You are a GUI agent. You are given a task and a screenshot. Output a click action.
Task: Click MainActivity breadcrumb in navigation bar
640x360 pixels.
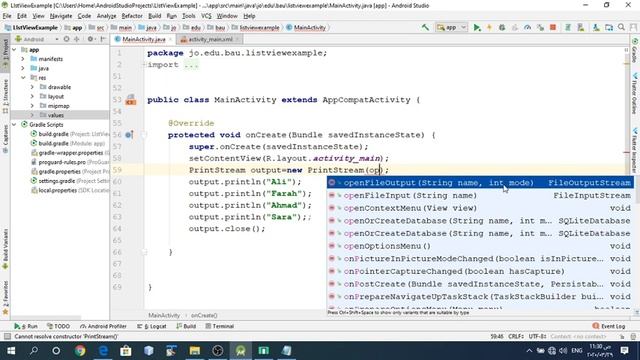[306, 28]
